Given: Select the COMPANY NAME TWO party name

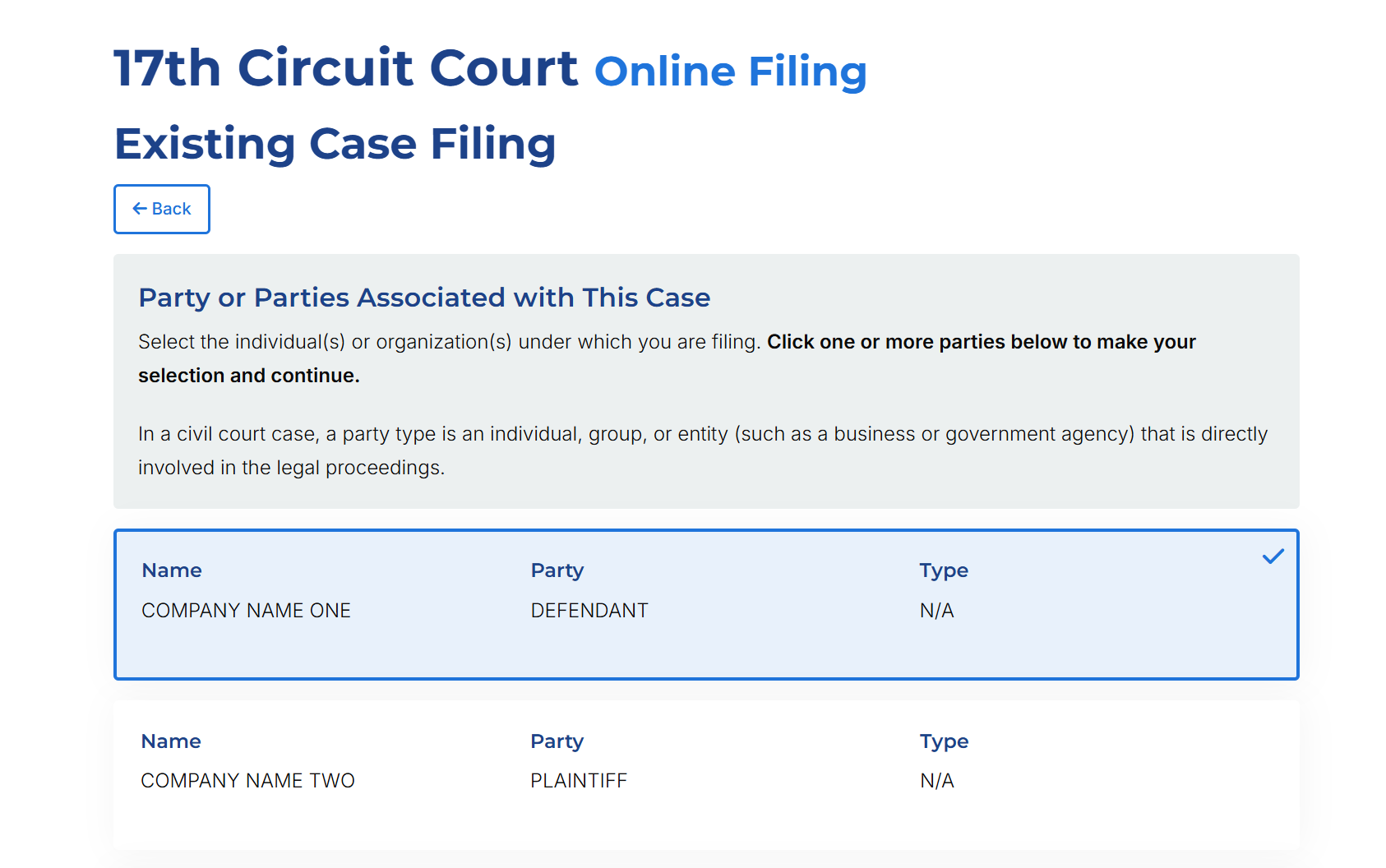Looking at the screenshot, I should point(247,781).
